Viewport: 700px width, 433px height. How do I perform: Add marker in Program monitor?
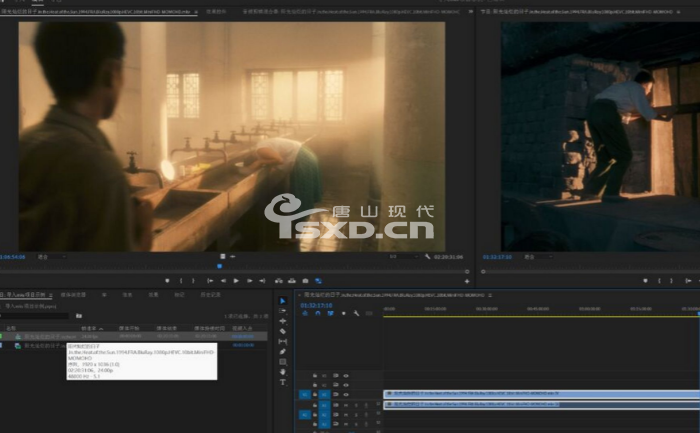pyautogui.click(x=646, y=281)
